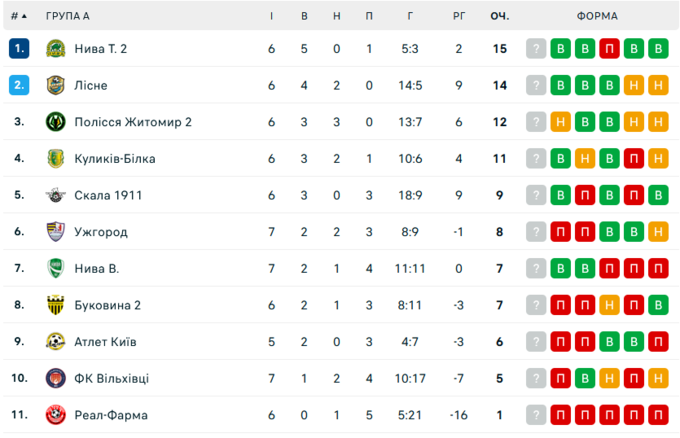Select the Скала 1911 club logo
This screenshot has width=680, height=438.
[x=55, y=195]
